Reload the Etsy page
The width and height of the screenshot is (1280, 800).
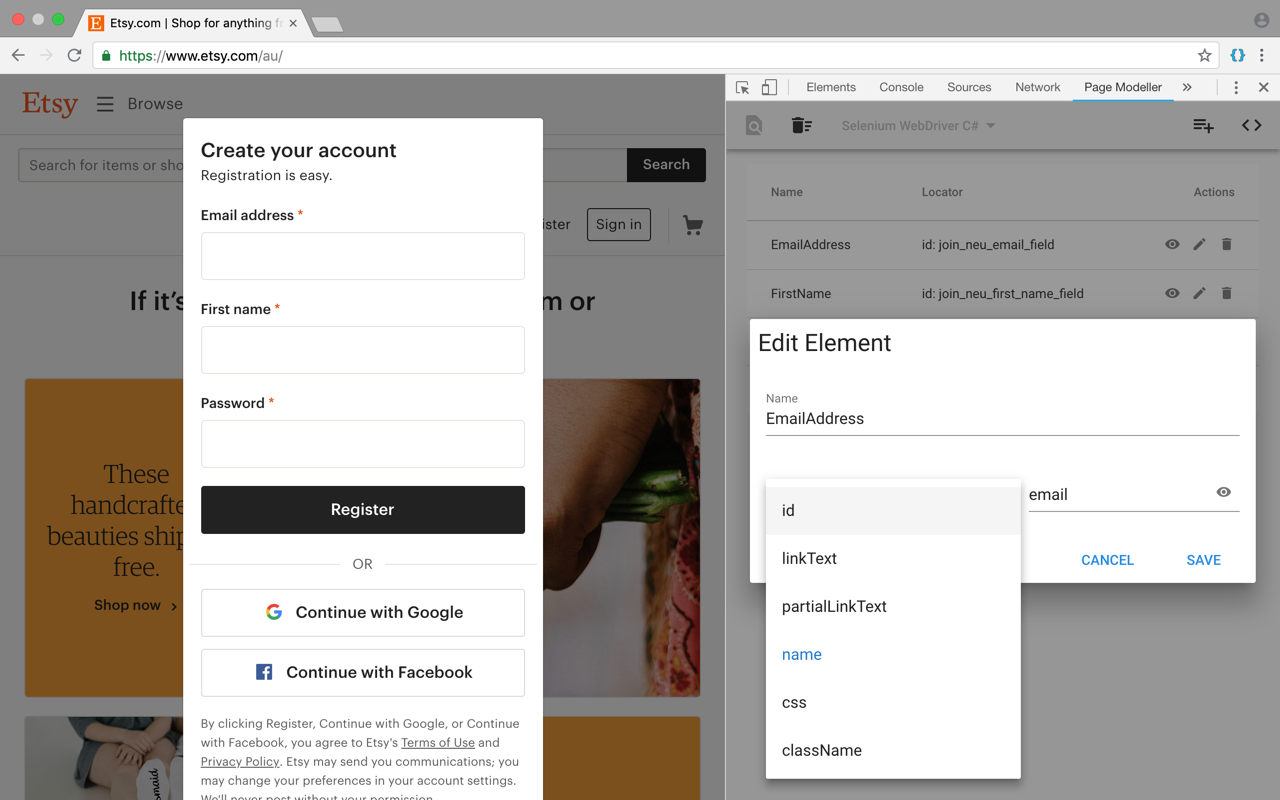pyautogui.click(x=74, y=56)
